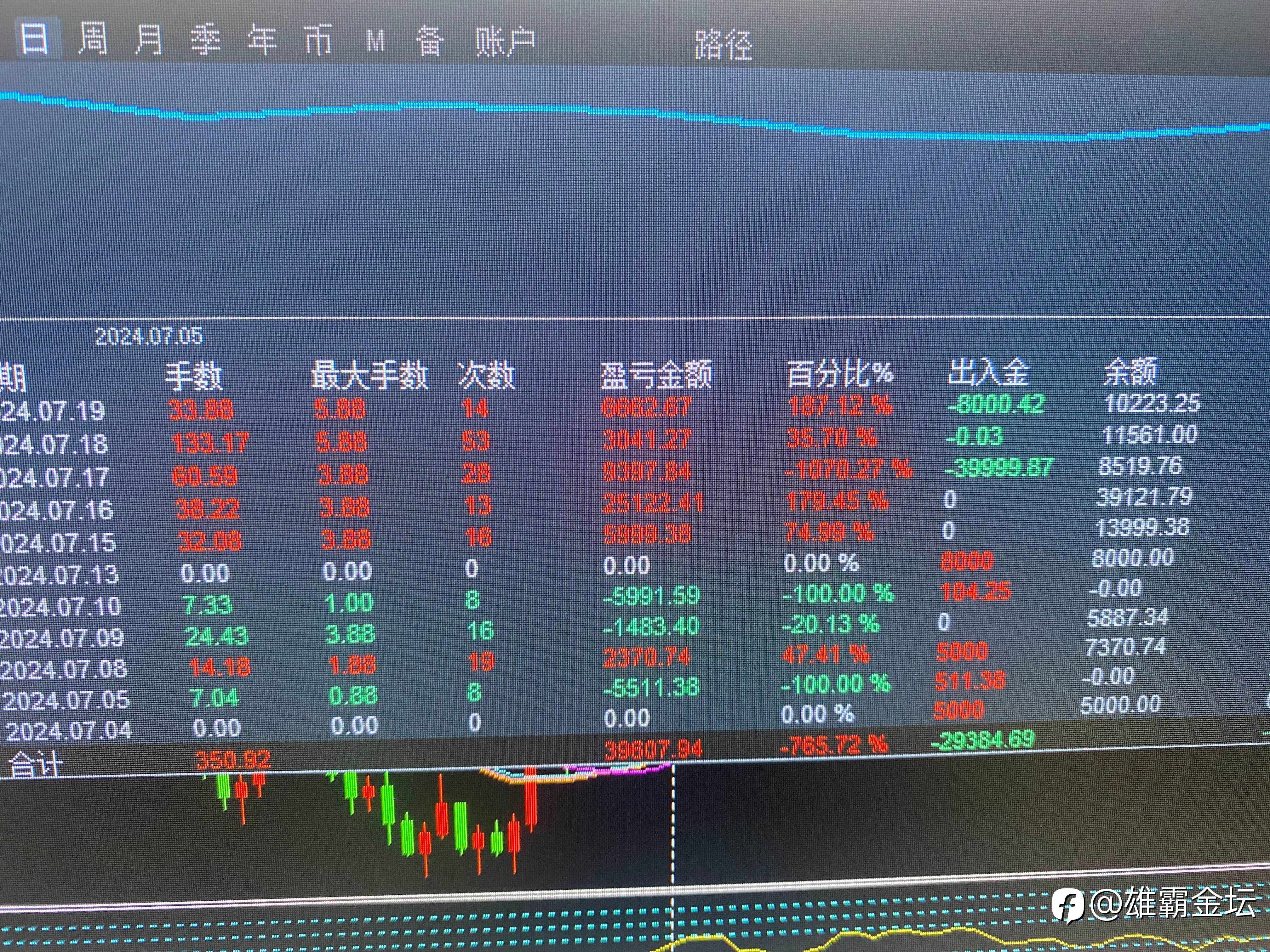
Task: Select the row dated 07.15
Action: tap(595, 535)
